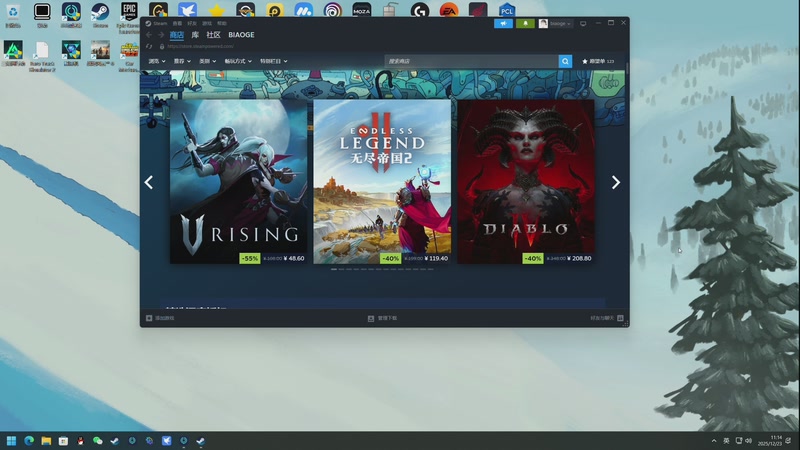Screen dimensions: 800x450
Task: Open the Epic Games Launcher desktop icon
Action: coord(129,15)
